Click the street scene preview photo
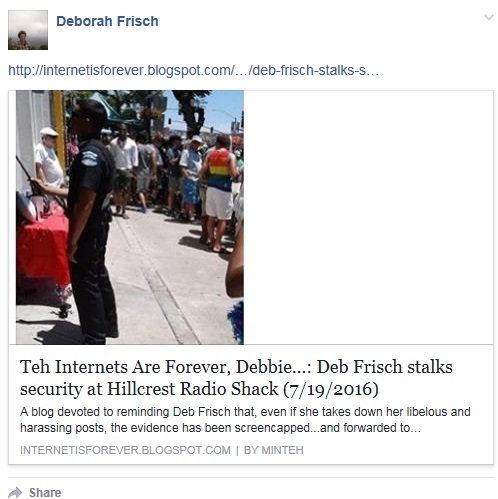The width and height of the screenshot is (498, 499). [x=130, y=217]
